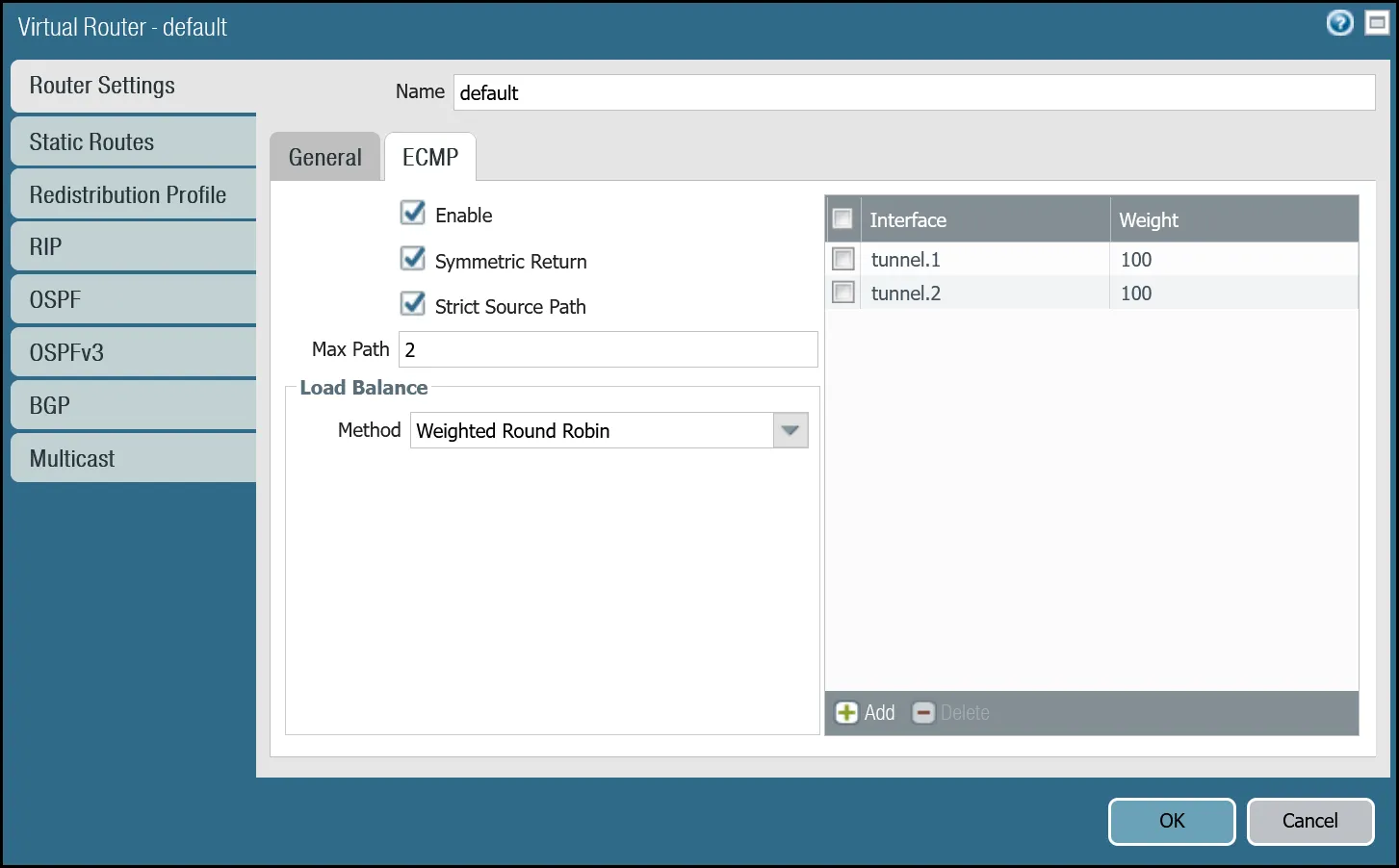
Task: Disable the Strict Source Path option
Action: click(x=413, y=304)
